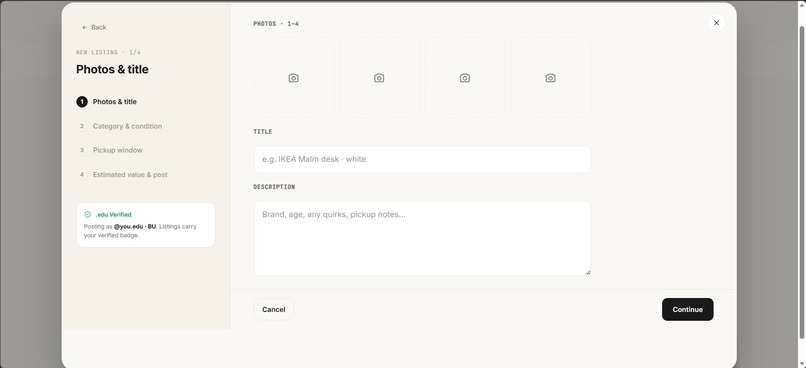
Task: Focus the Description text area
Action: tap(422, 238)
